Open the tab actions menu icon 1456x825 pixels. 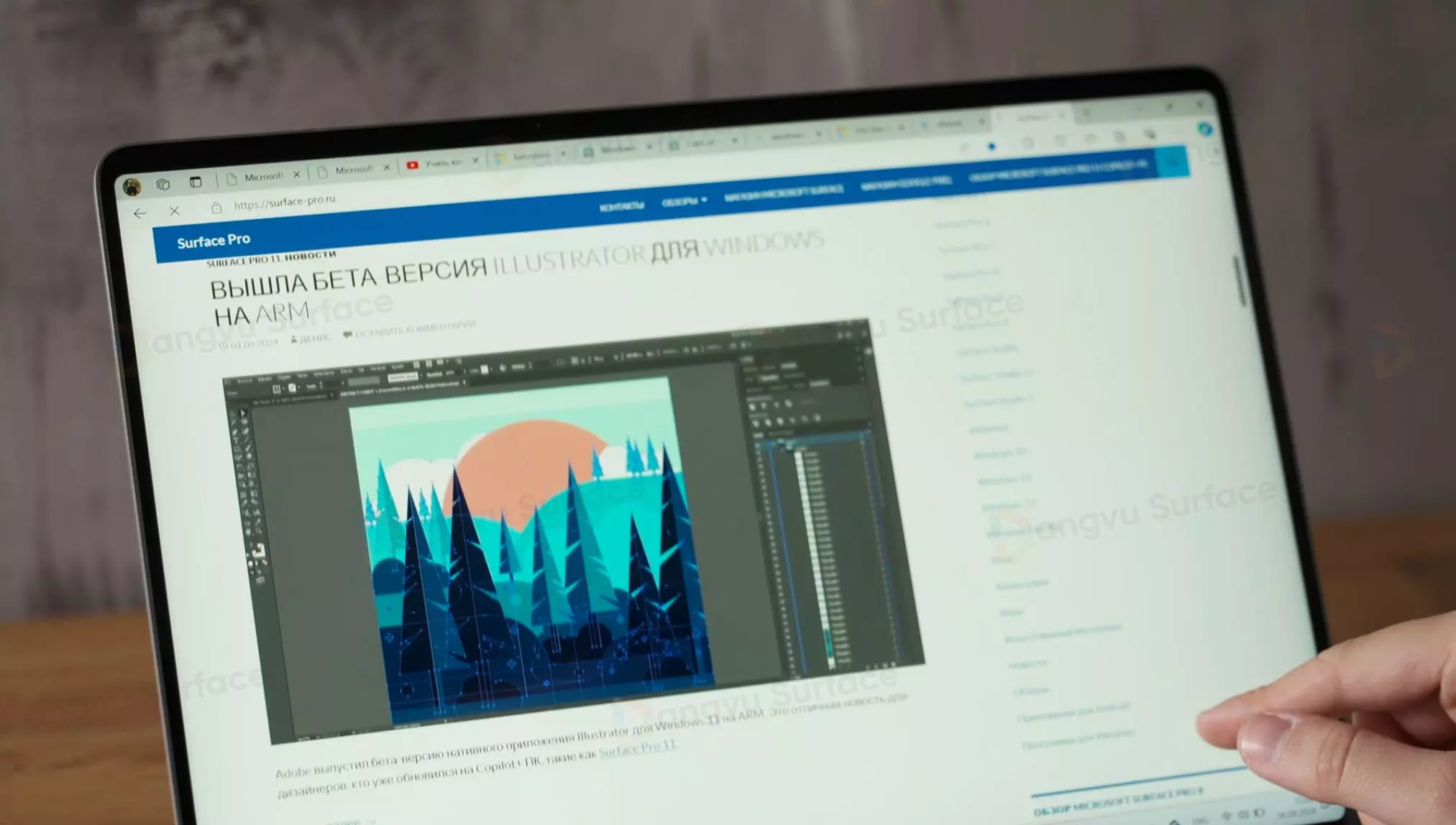tap(196, 182)
